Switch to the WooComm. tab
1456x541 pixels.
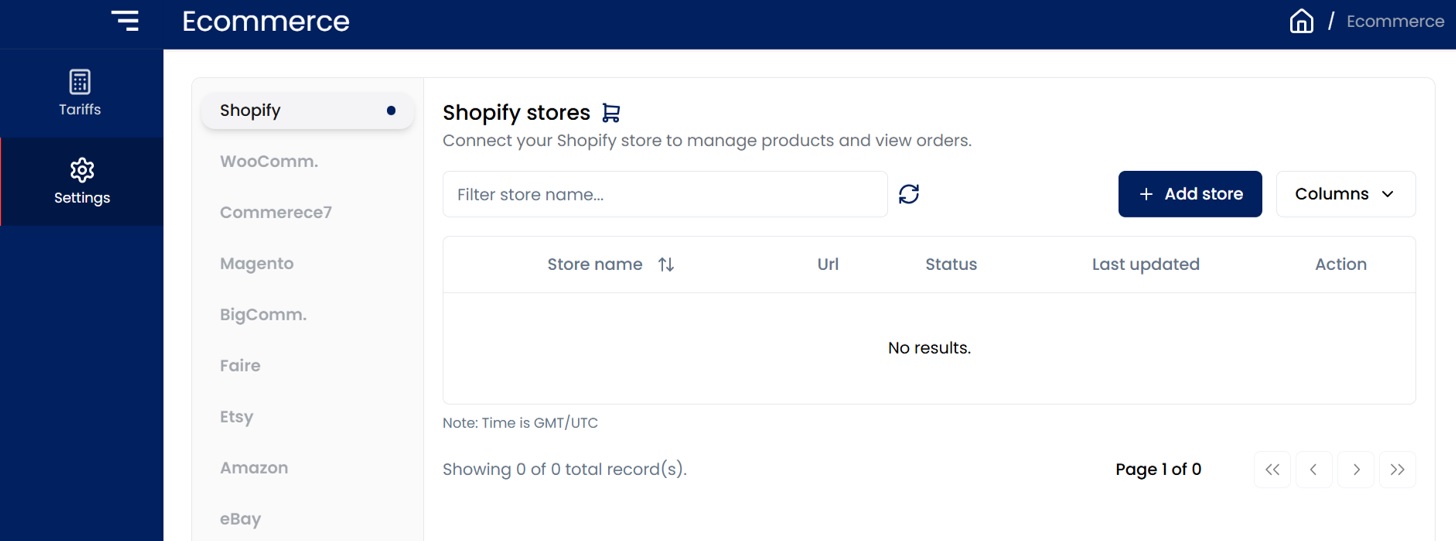click(269, 161)
